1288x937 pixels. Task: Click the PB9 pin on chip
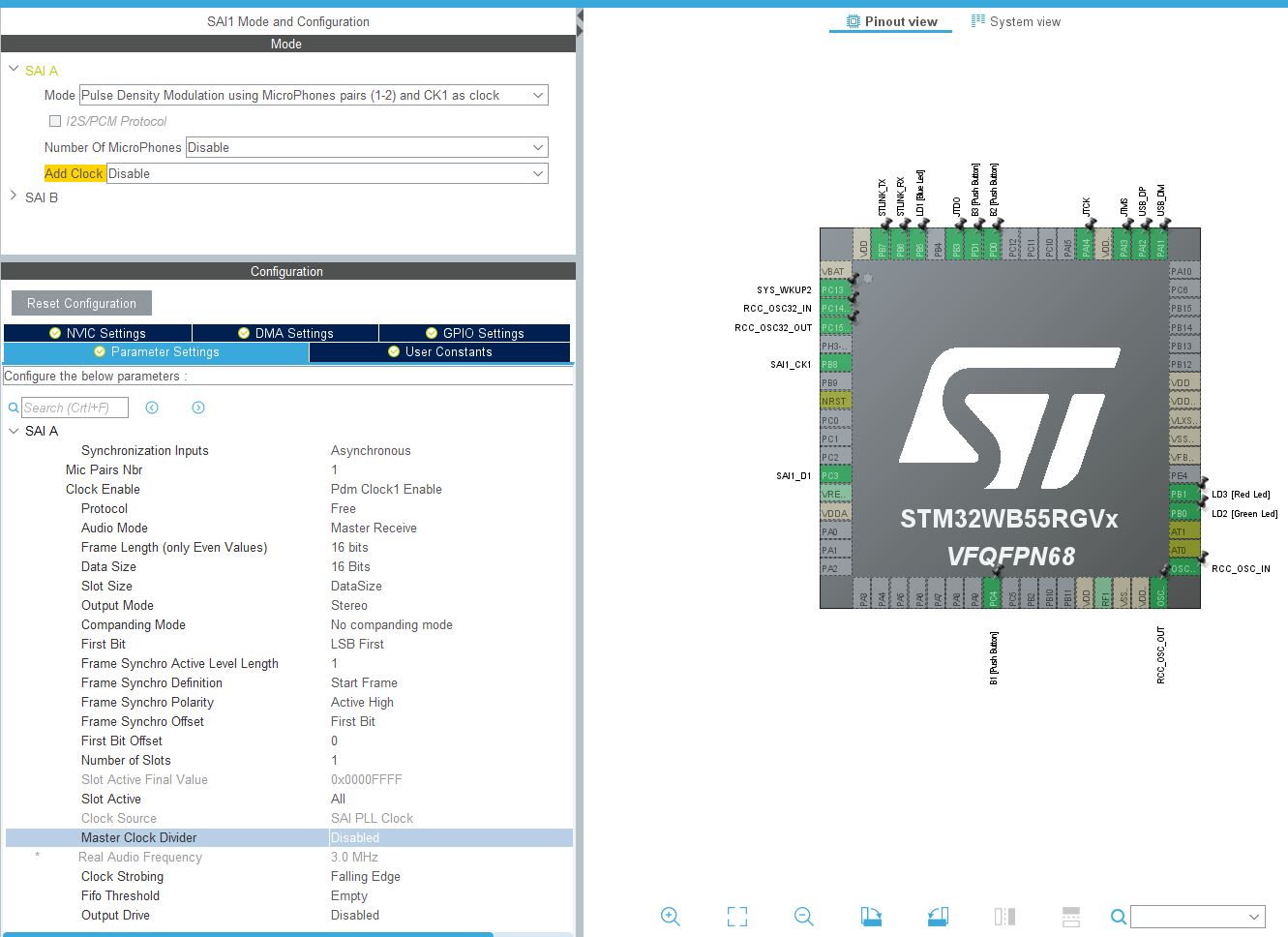pyautogui.click(x=835, y=382)
